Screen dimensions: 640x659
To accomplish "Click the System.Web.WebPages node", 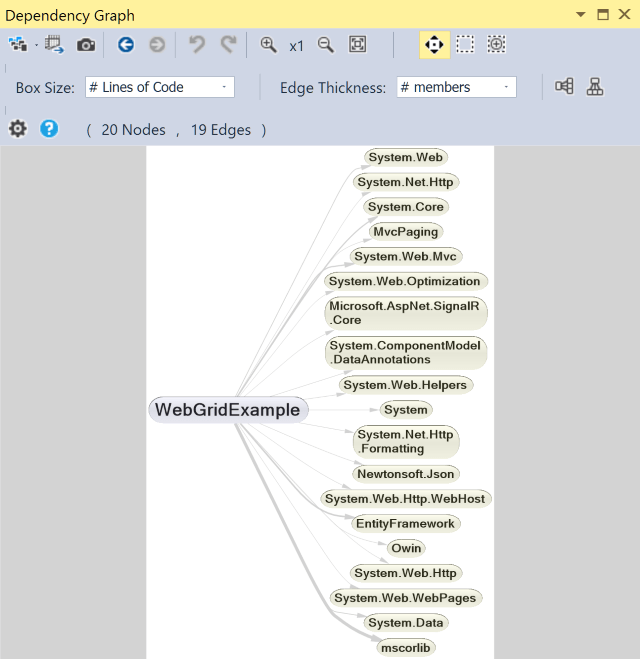I will (406, 598).
